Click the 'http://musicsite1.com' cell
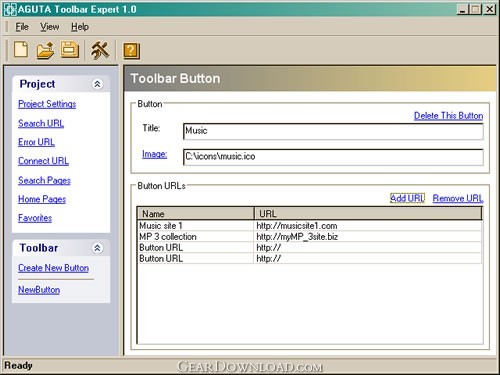The width and height of the screenshot is (500, 375). pos(368,226)
